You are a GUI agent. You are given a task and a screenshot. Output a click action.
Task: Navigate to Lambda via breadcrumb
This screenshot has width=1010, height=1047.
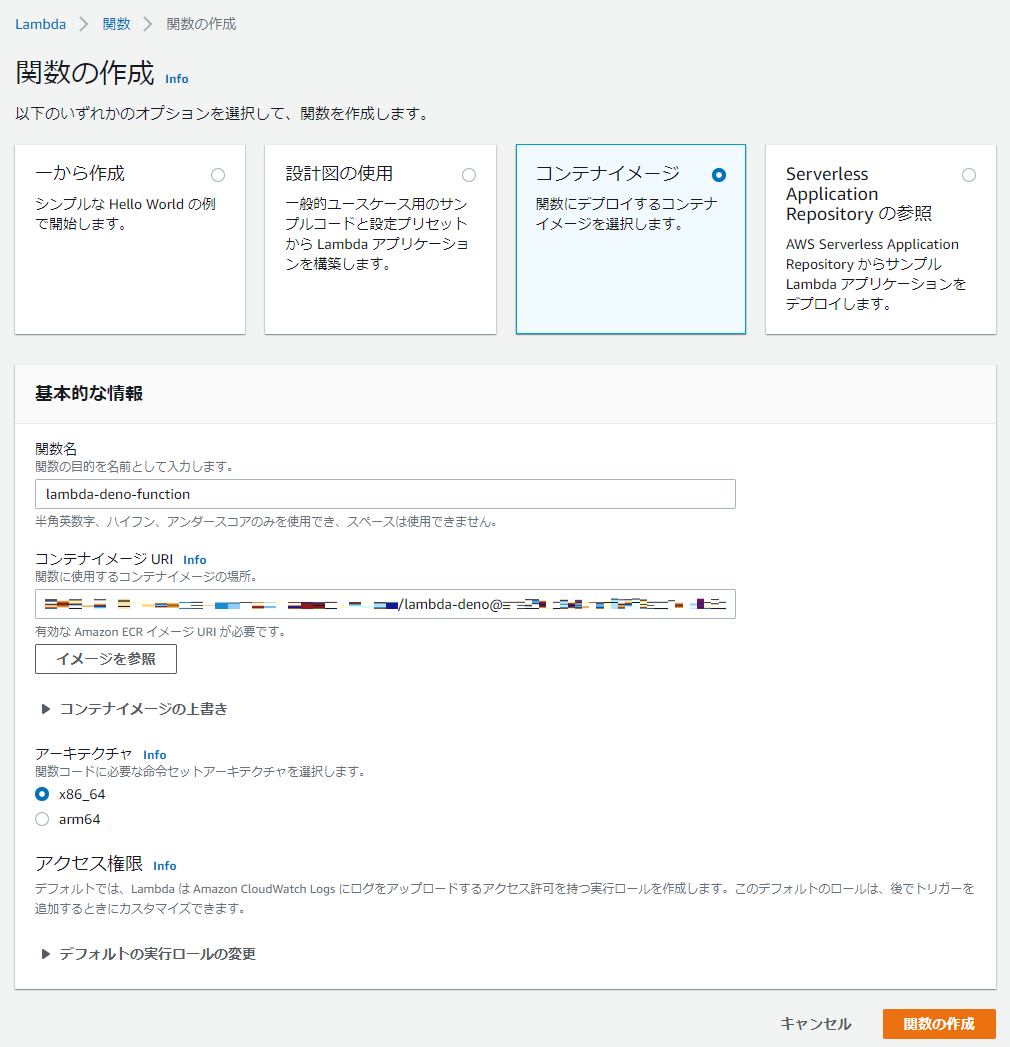[x=40, y=24]
